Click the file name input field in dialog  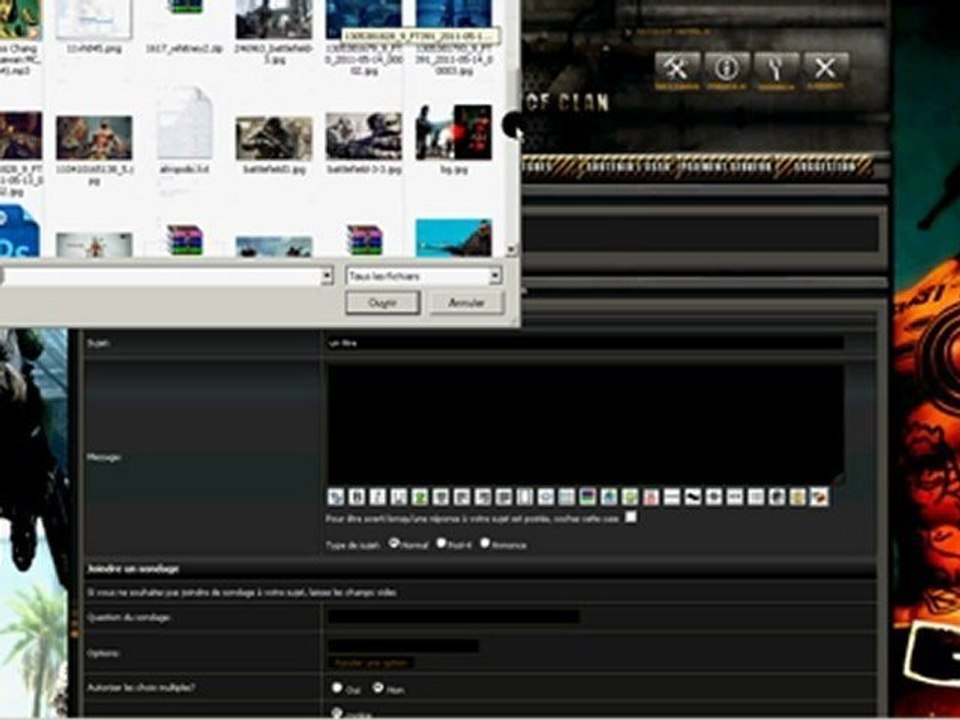(162, 276)
